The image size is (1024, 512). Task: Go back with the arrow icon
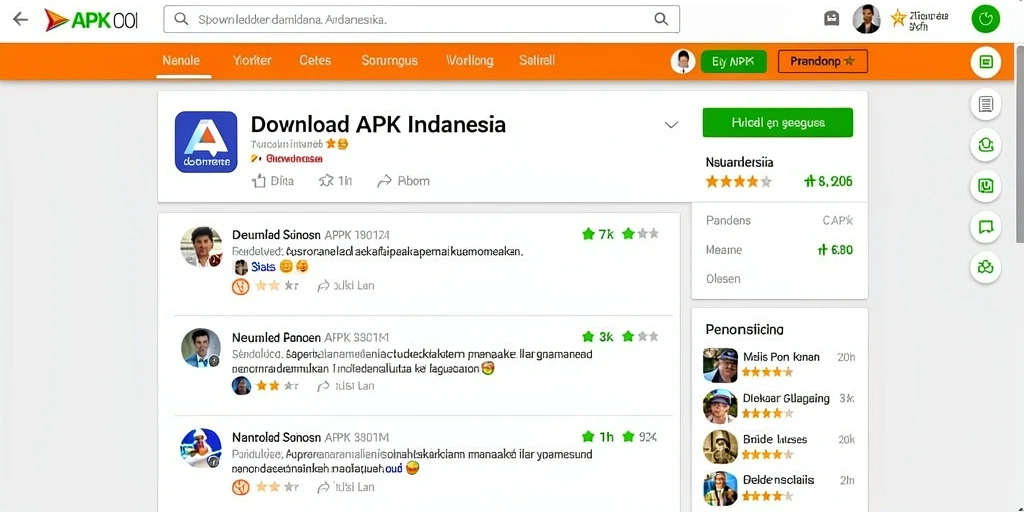pyautogui.click(x=21, y=19)
